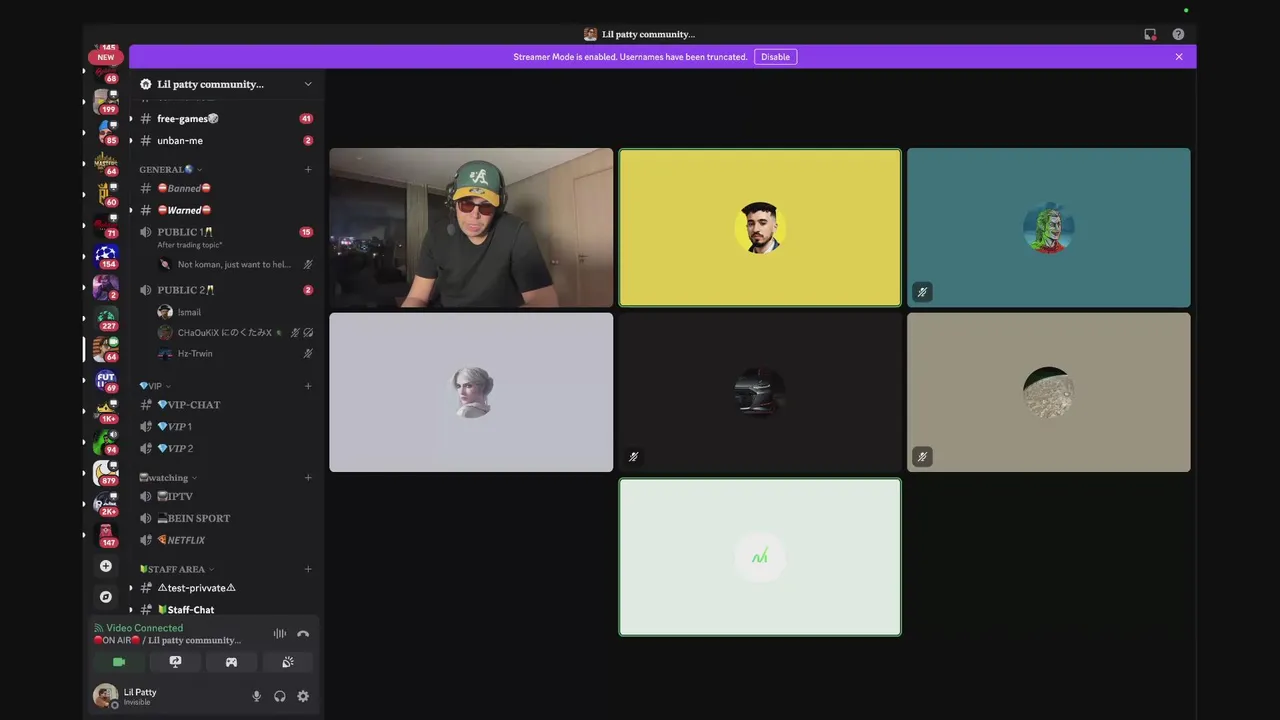Explore discoverable servers compass icon
Viewport: 1280px width, 720px height.
point(105,597)
